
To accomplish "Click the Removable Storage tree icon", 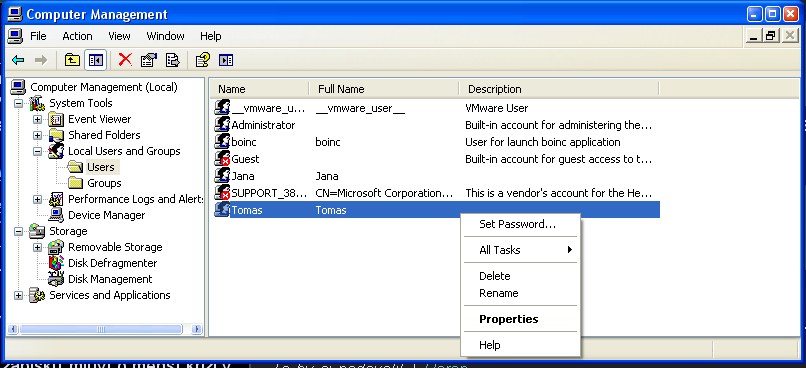I will point(56,247).
